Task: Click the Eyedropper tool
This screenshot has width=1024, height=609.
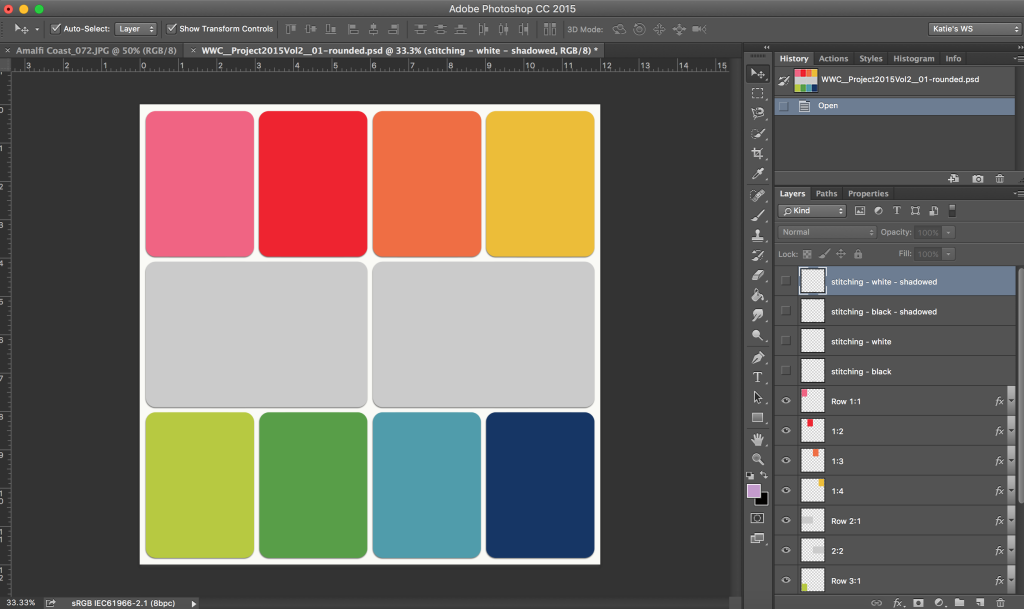Action: click(758, 173)
